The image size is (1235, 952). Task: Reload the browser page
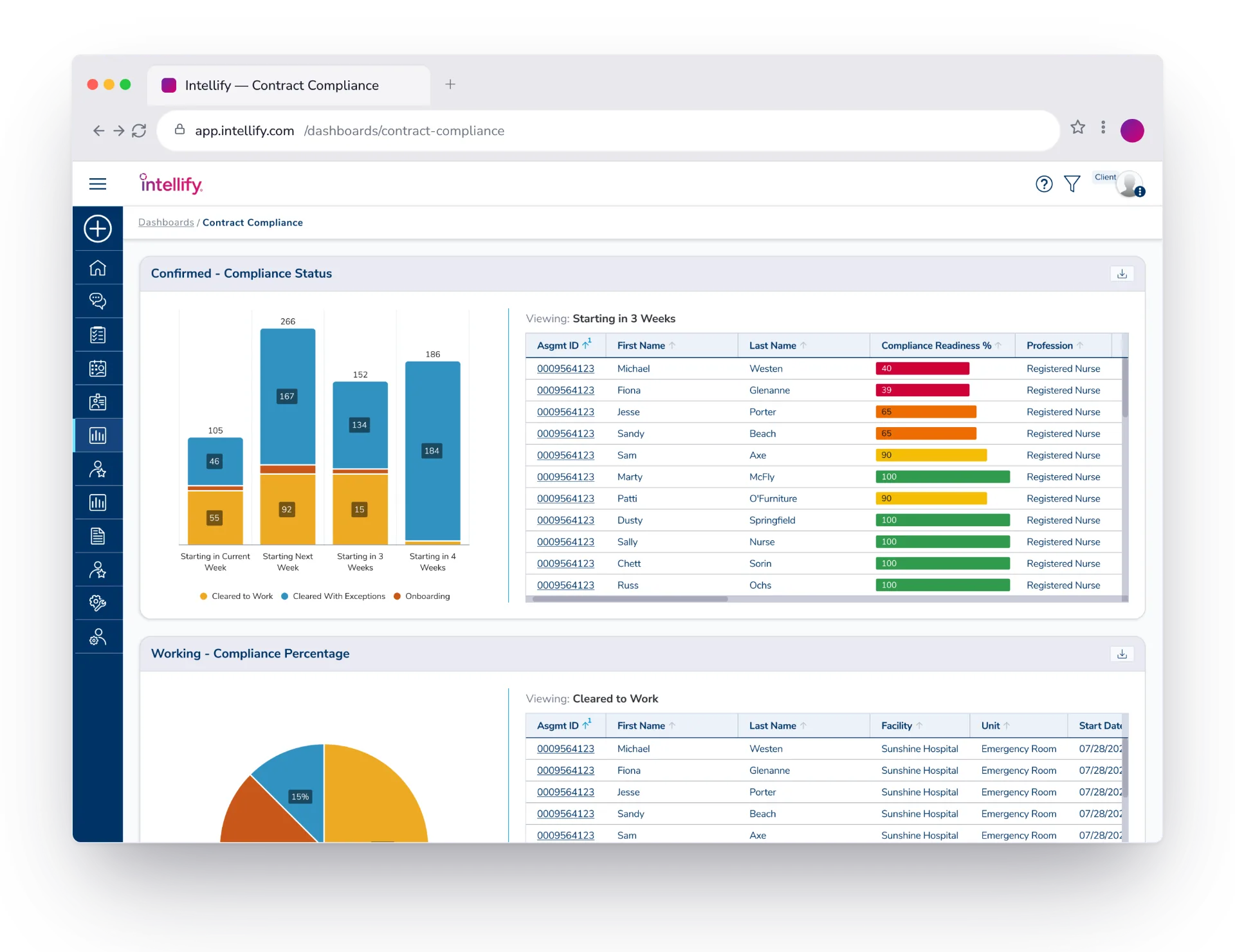(139, 131)
